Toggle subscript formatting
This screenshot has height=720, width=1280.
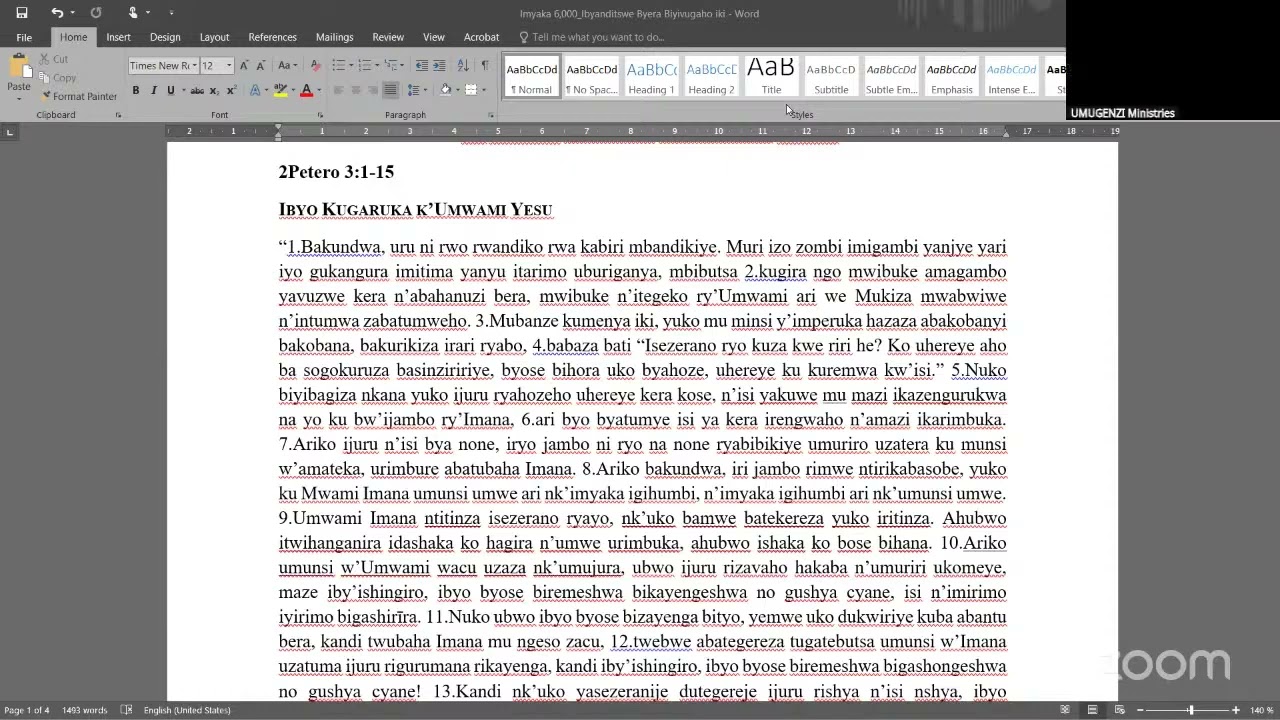[x=214, y=91]
